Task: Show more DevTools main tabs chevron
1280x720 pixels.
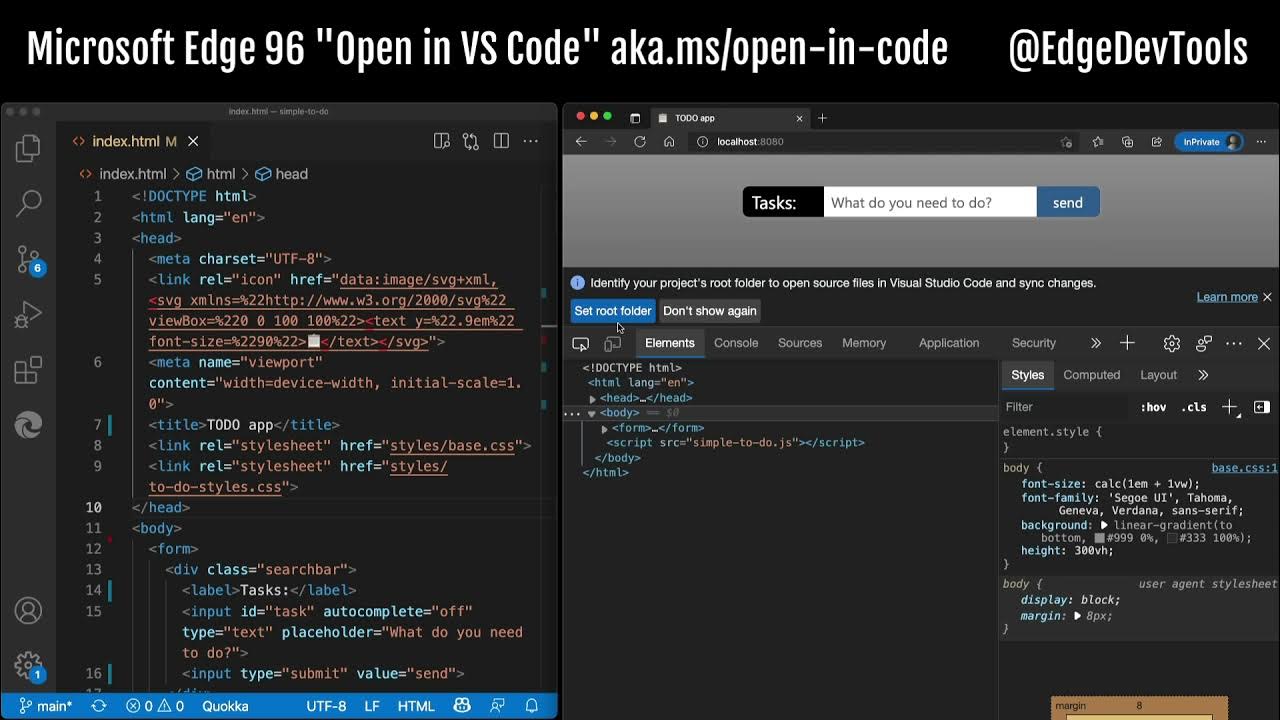Action: [1095, 343]
